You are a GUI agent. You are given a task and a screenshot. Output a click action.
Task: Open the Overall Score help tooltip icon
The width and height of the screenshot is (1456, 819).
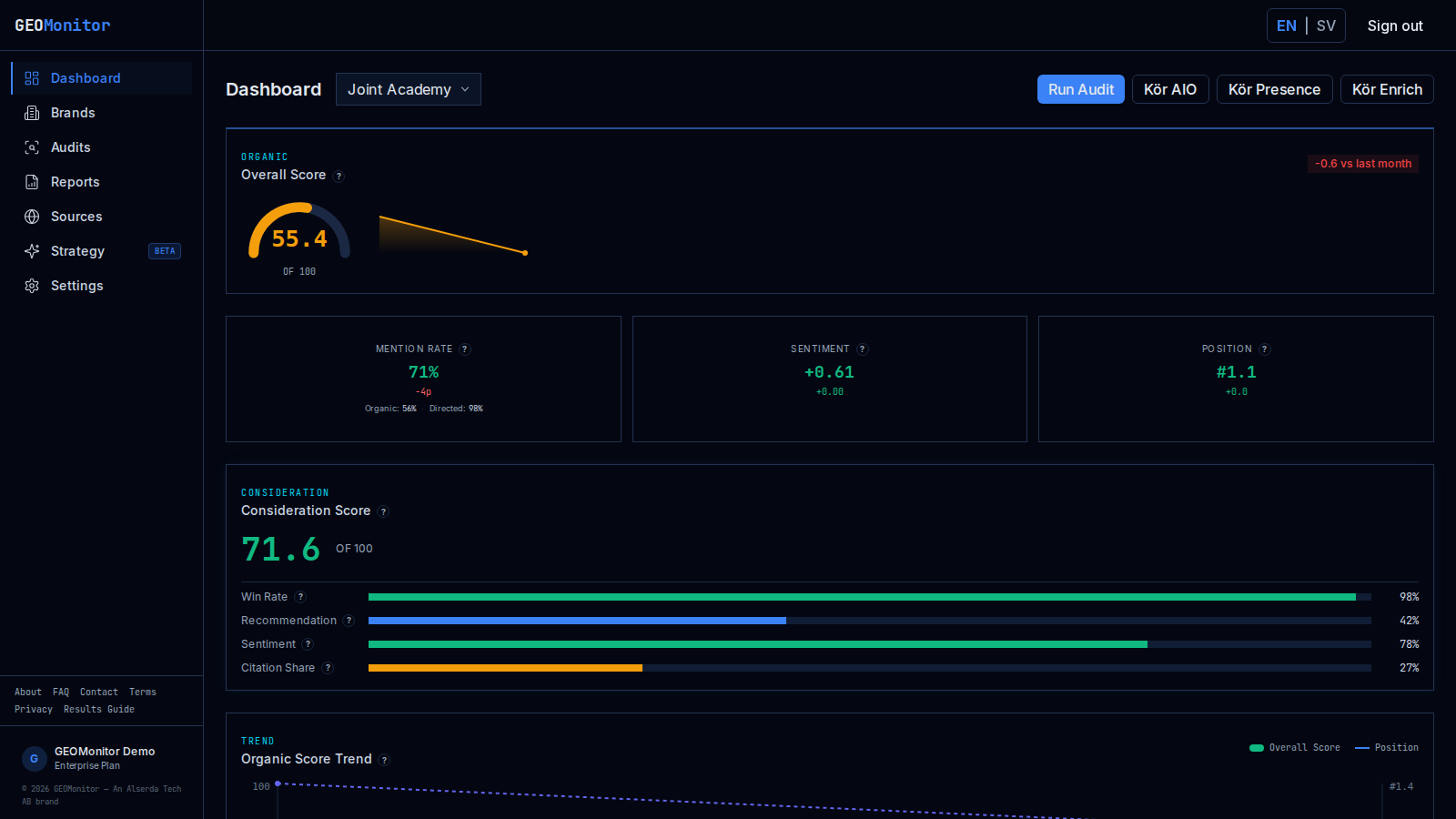pyautogui.click(x=339, y=177)
